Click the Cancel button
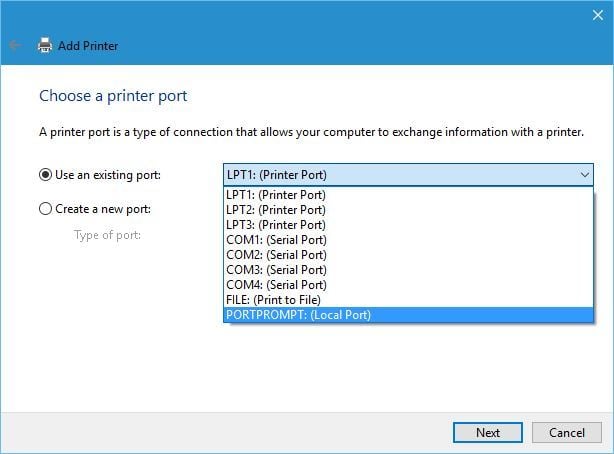 click(x=567, y=432)
